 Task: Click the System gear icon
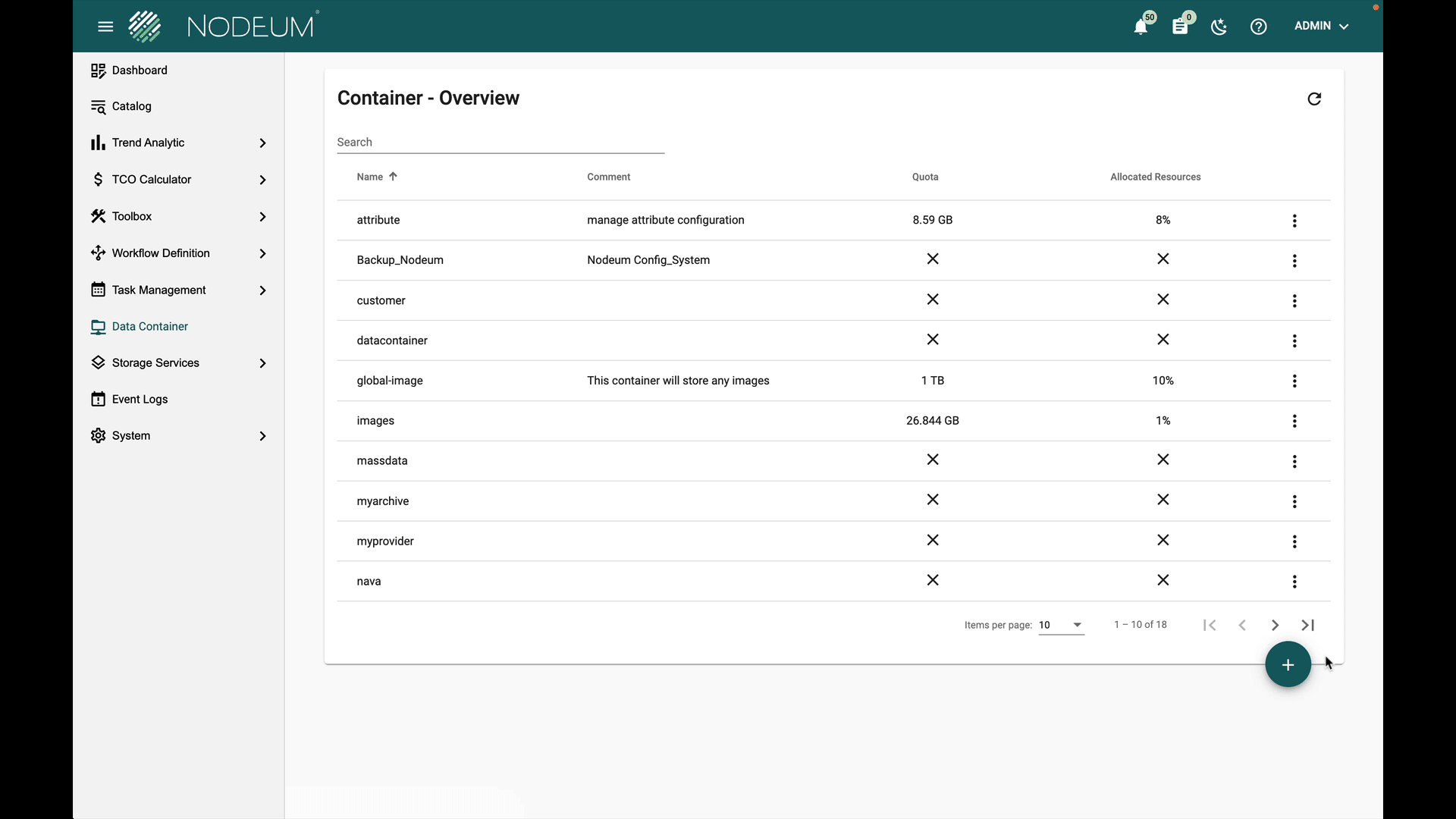(98, 435)
